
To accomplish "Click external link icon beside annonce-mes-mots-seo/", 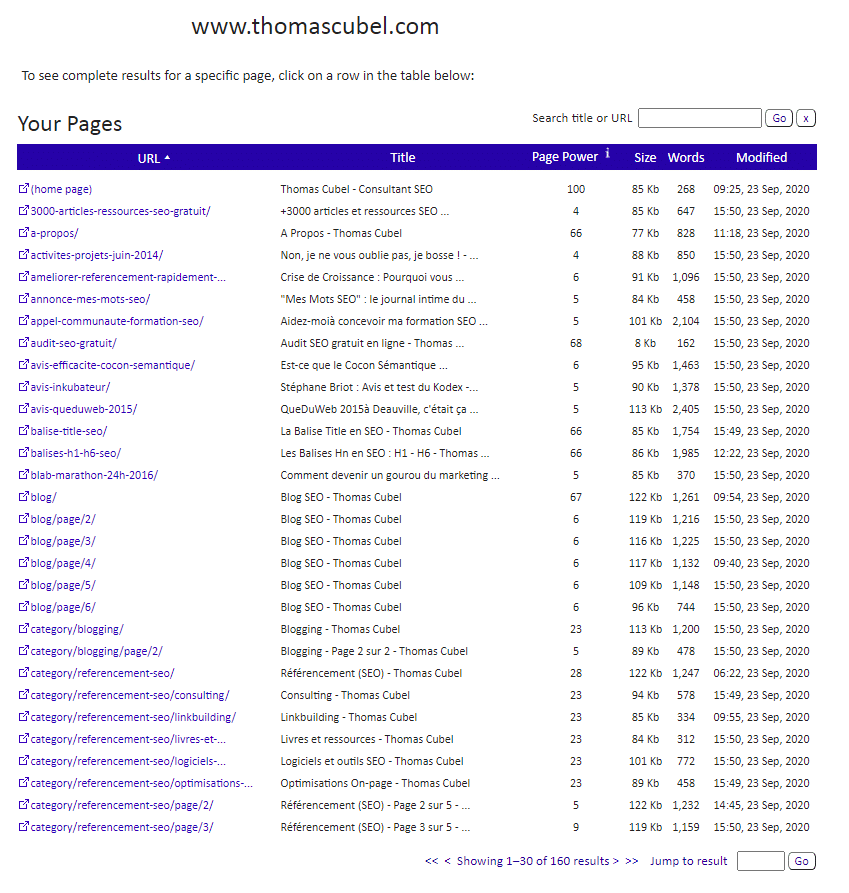I will (23, 298).
